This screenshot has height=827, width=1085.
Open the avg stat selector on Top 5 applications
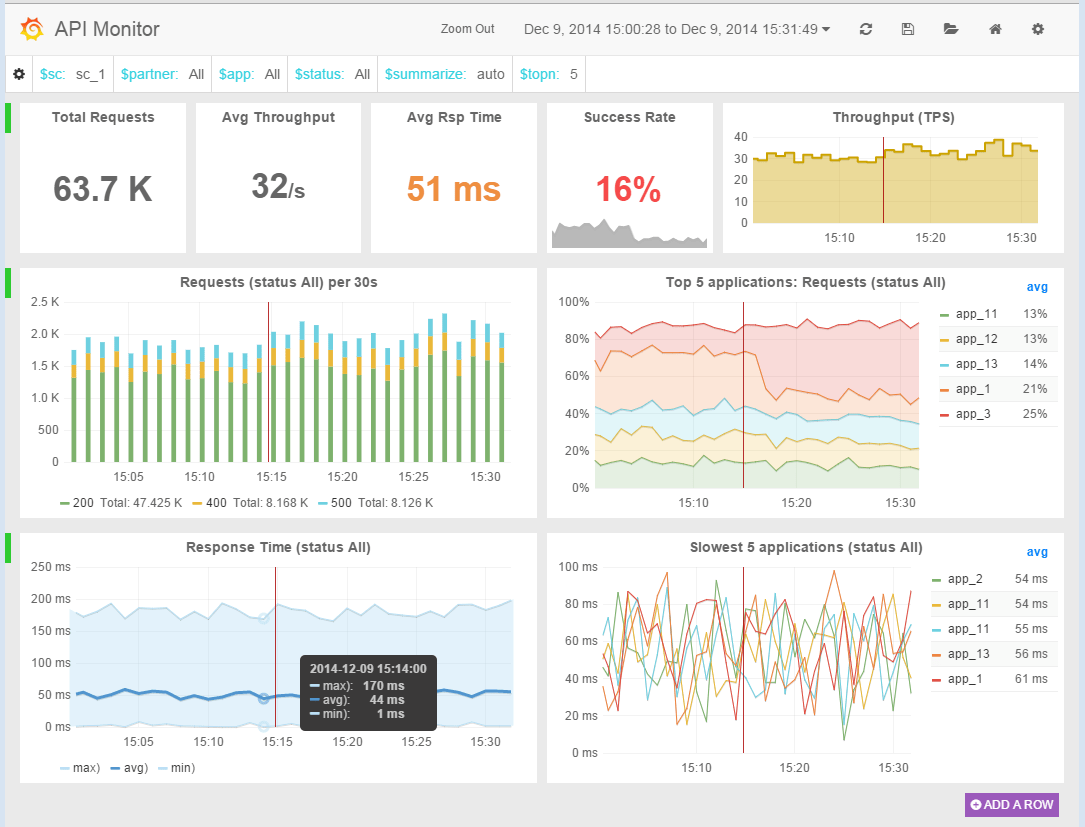pyautogui.click(x=1037, y=287)
